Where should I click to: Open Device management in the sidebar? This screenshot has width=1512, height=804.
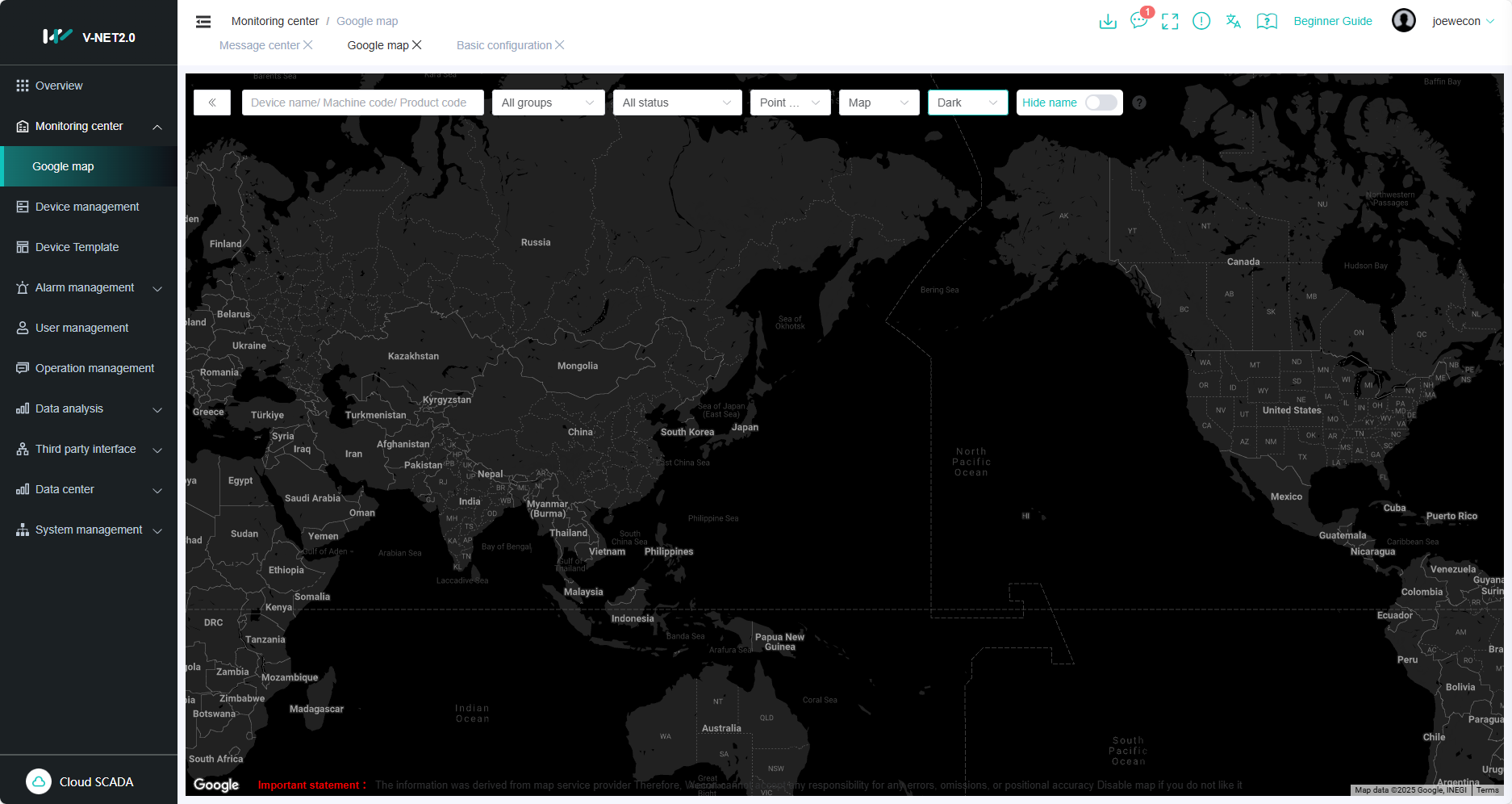click(x=87, y=207)
